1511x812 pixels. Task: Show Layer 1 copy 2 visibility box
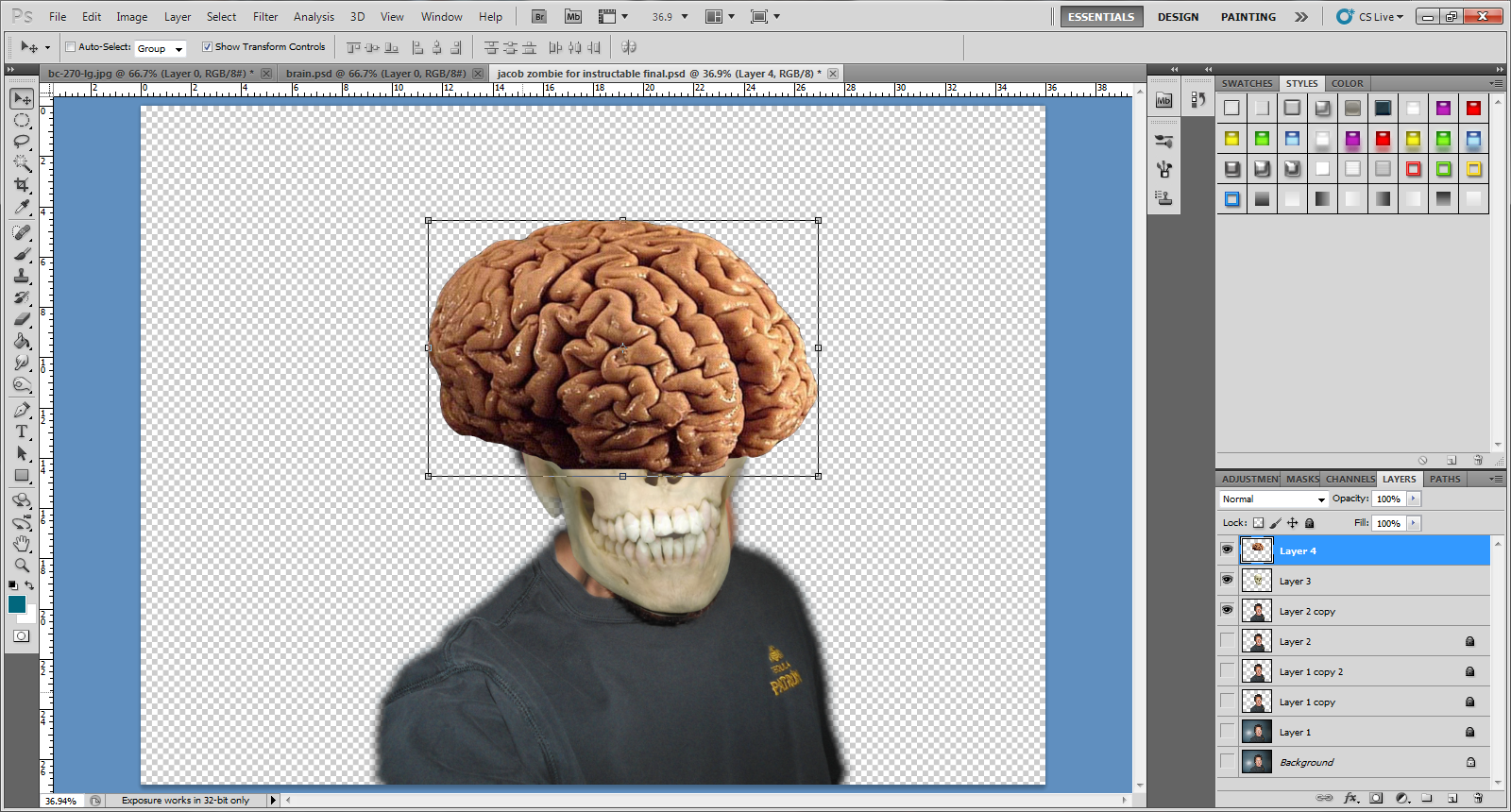pos(1227,670)
